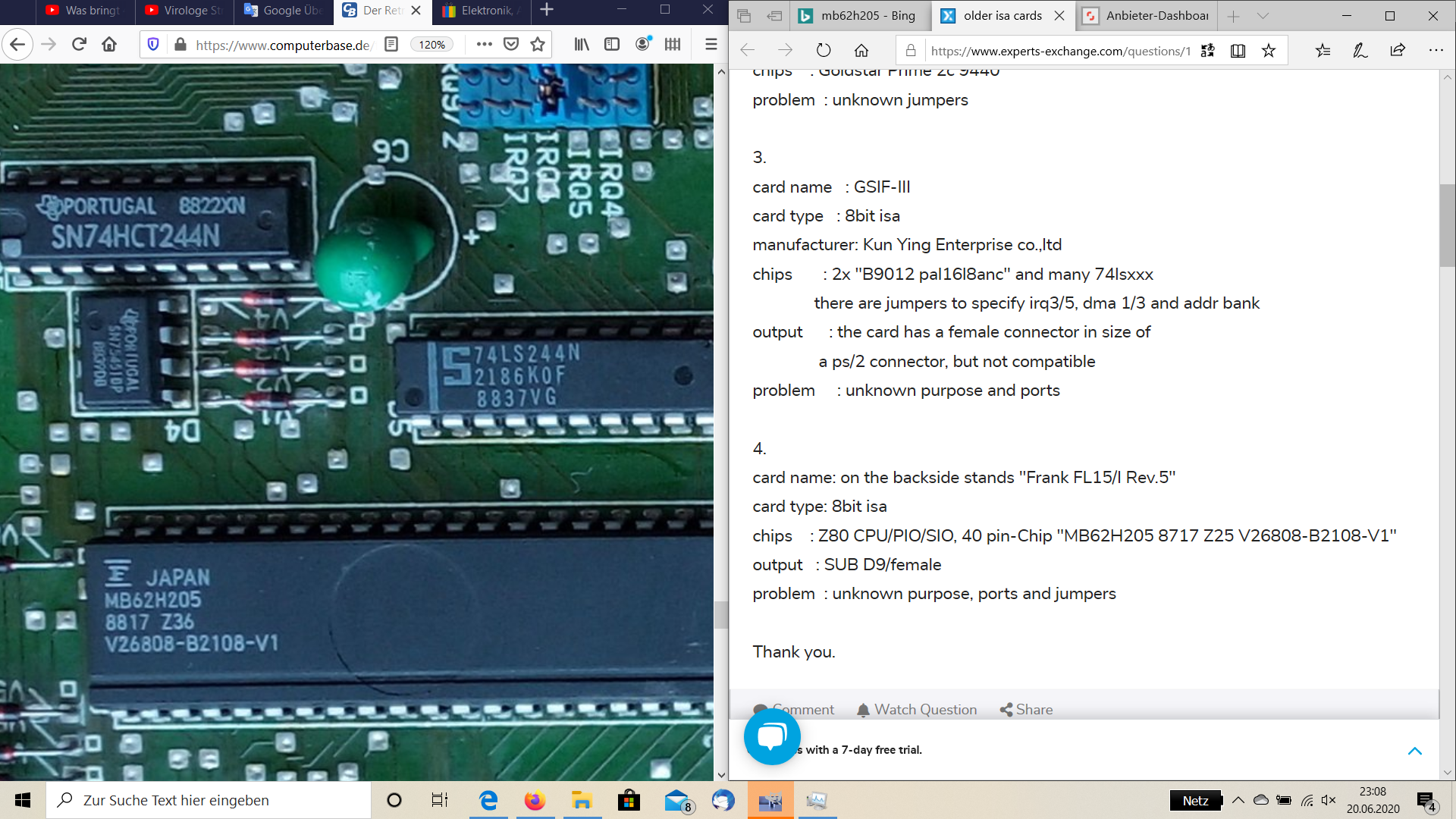Bookmark page with Firefox star icon
The width and height of the screenshot is (1456, 819).
click(538, 45)
